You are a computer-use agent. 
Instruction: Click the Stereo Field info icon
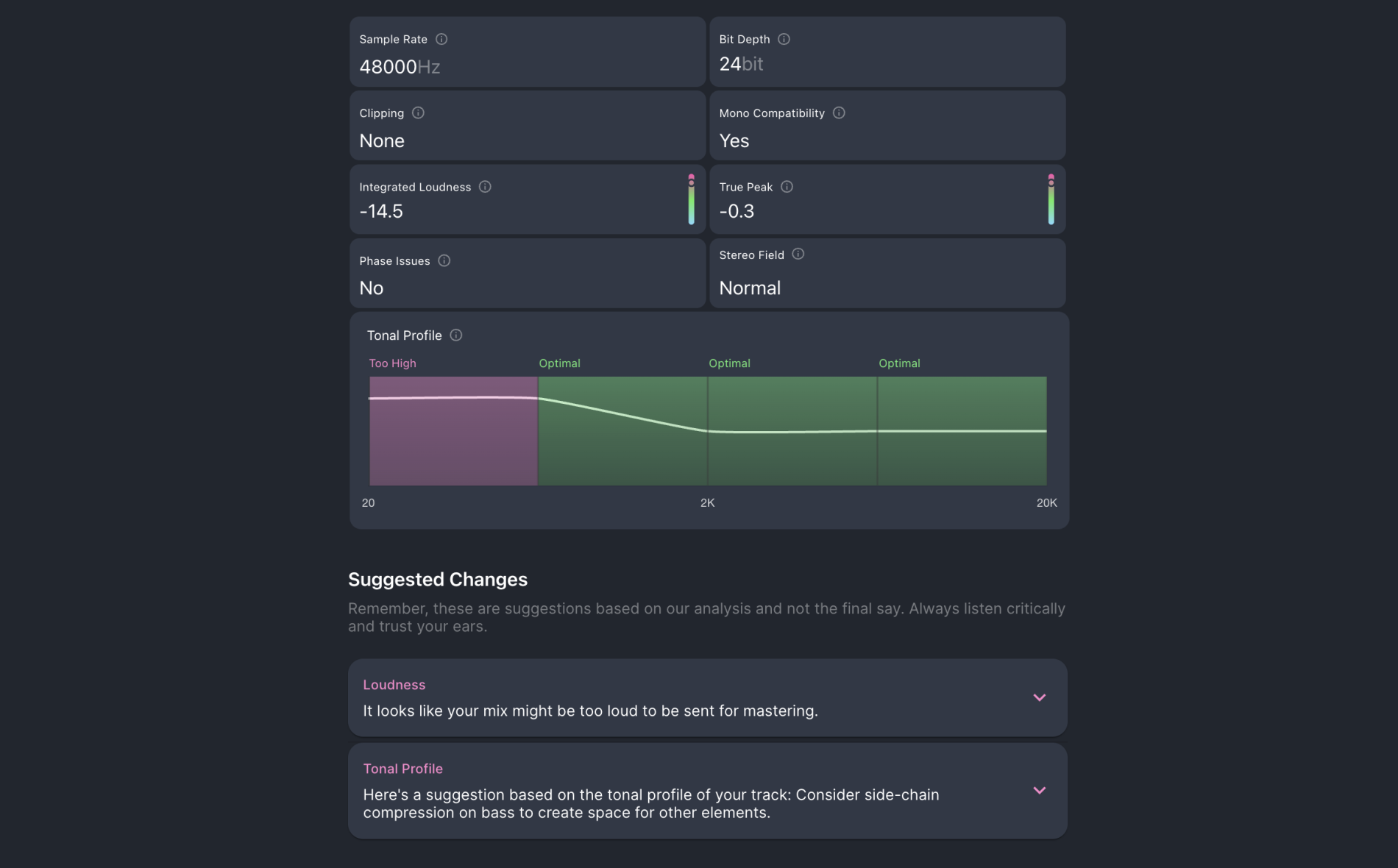[x=798, y=254]
